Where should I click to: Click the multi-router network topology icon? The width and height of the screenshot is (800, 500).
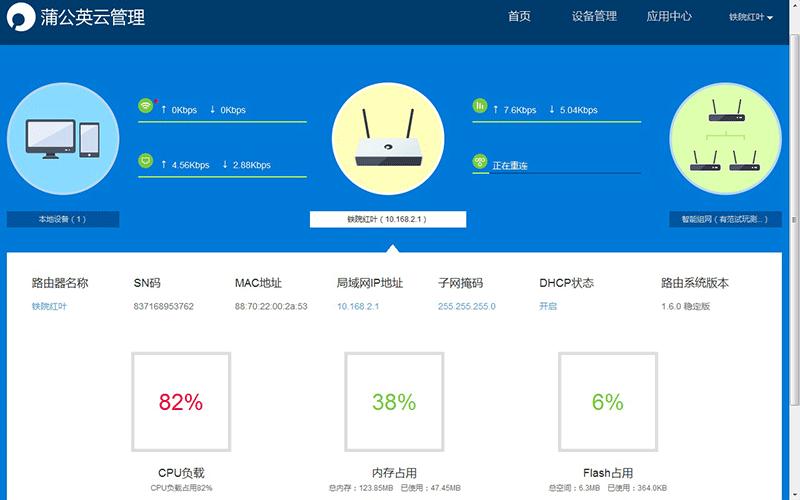pyautogui.click(x=726, y=139)
